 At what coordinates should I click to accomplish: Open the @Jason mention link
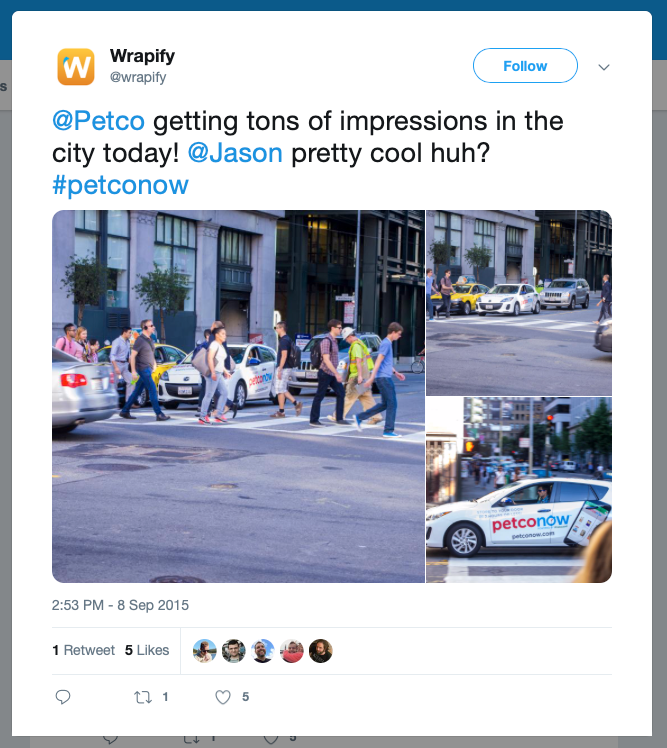tap(235, 153)
